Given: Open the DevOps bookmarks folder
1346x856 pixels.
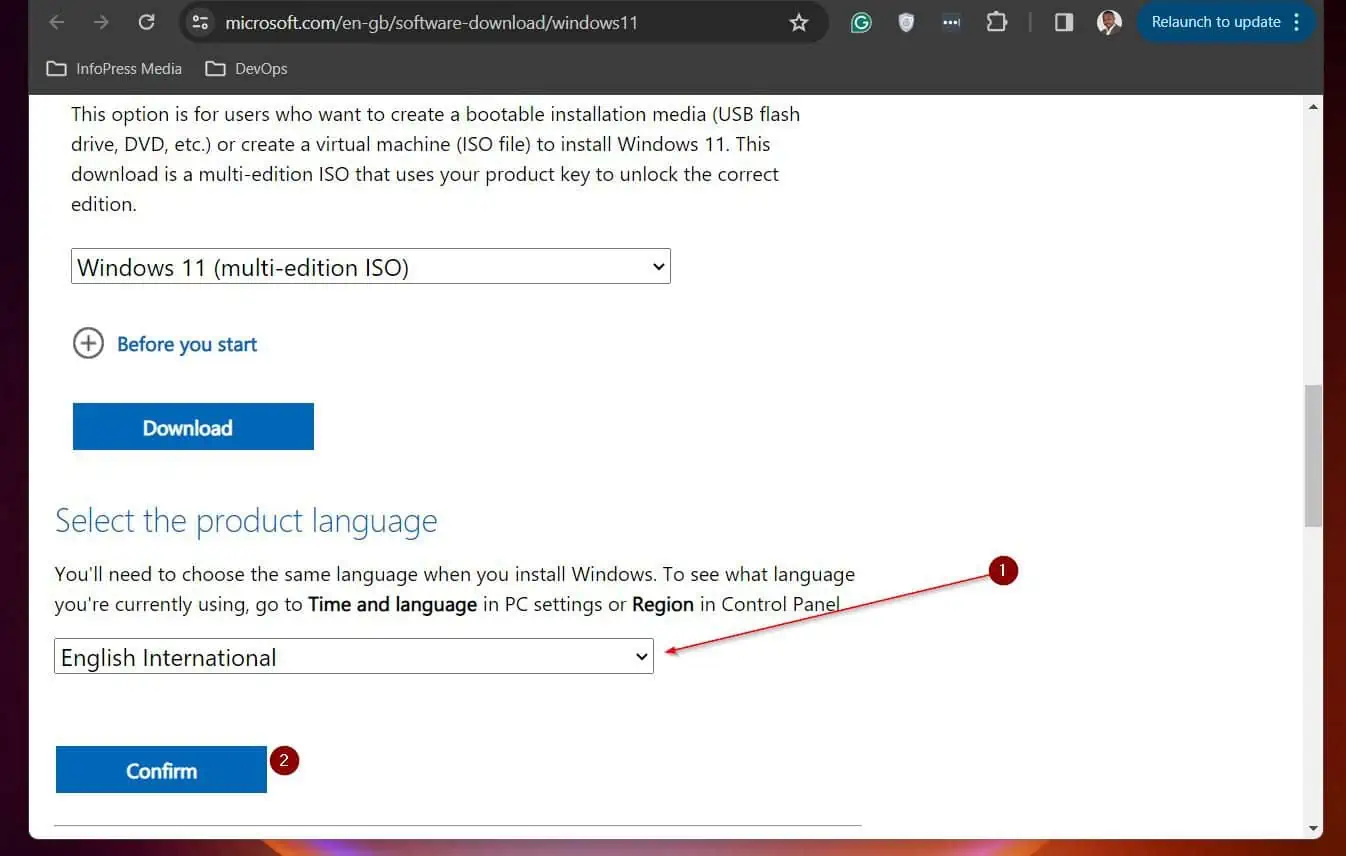Looking at the screenshot, I should tap(246, 69).
